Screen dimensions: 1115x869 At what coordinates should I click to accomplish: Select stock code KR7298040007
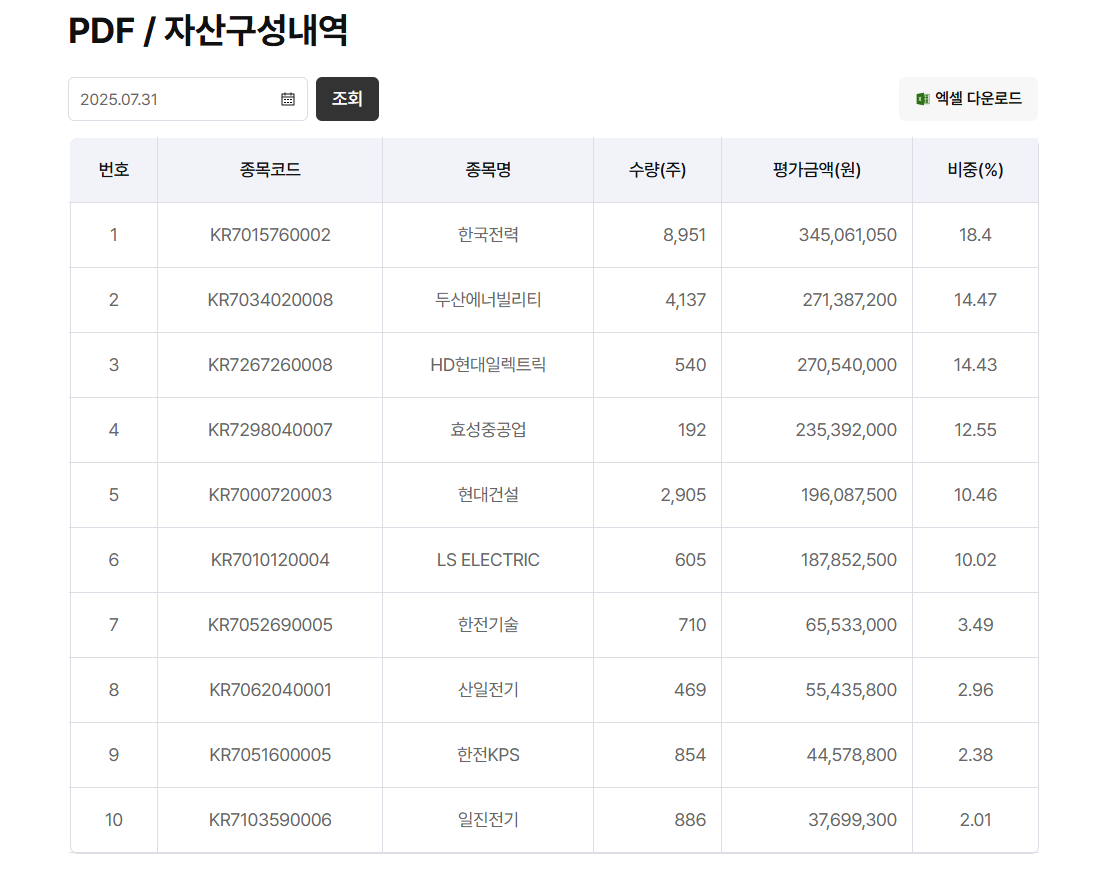[x=270, y=430]
